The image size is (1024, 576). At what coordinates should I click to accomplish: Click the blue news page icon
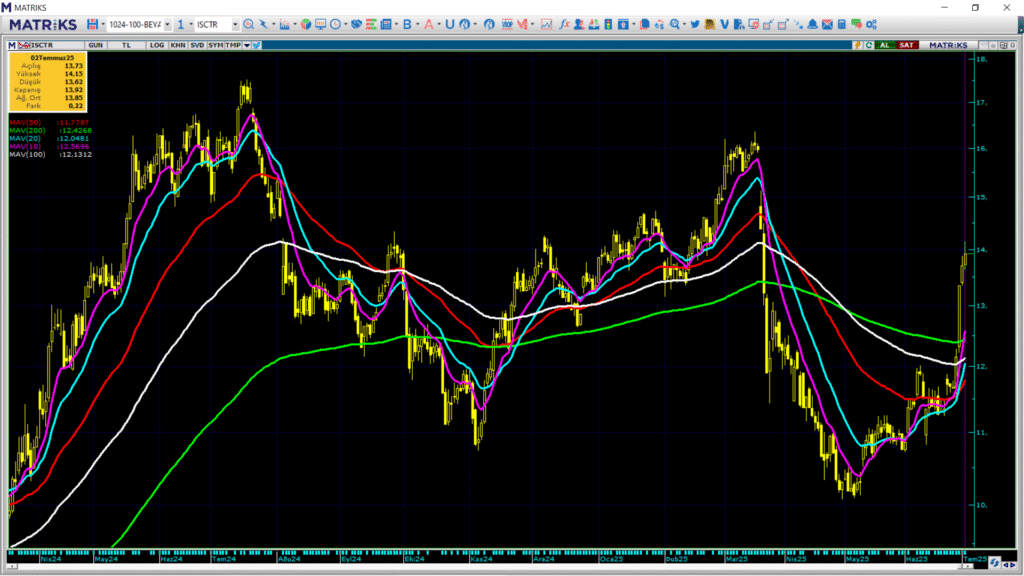point(386,24)
